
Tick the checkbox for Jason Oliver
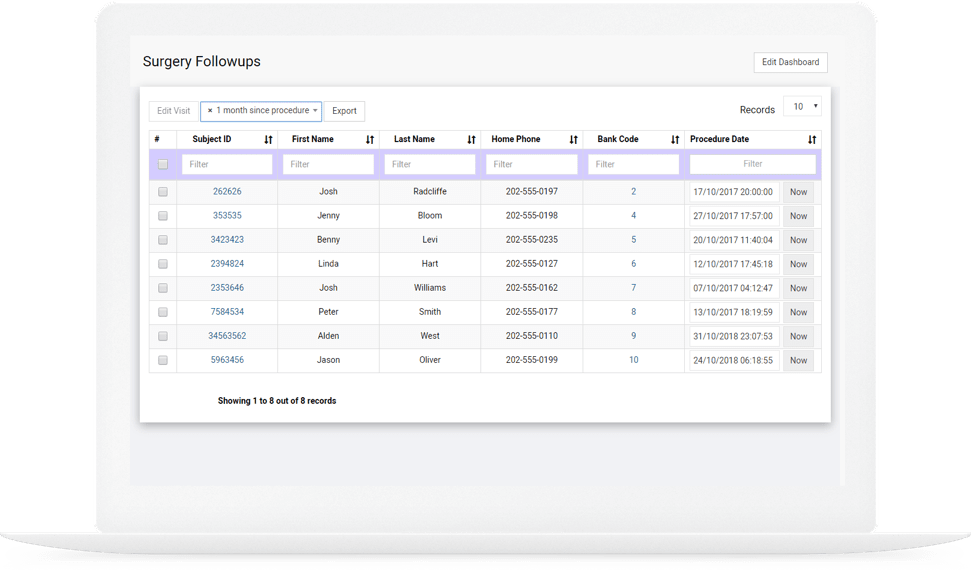(x=163, y=360)
